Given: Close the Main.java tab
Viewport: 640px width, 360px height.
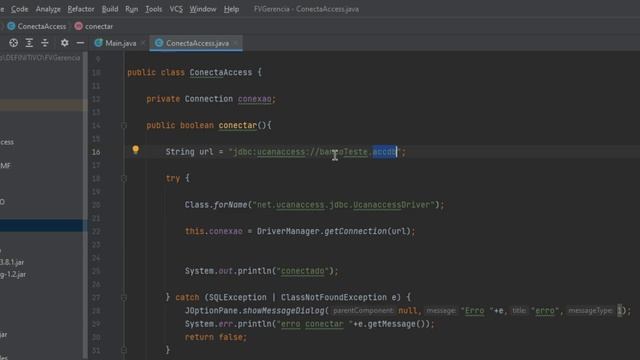Looking at the screenshot, I should point(143,43).
